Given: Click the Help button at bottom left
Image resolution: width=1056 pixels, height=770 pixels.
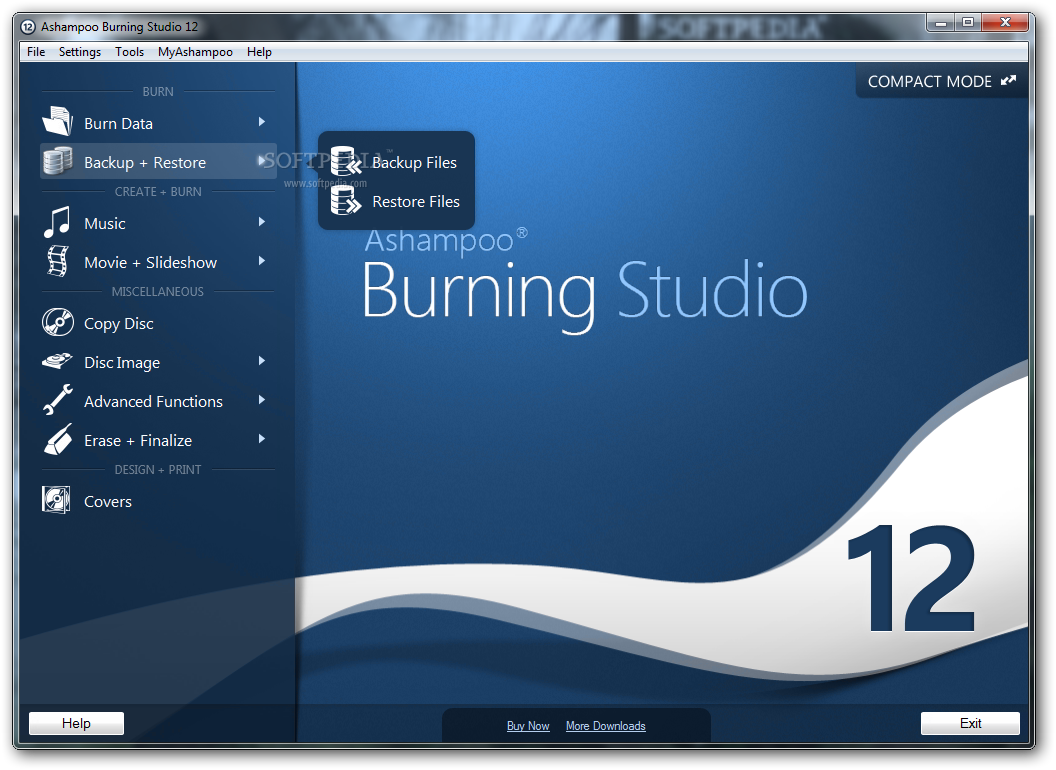Looking at the screenshot, I should pyautogui.click(x=76, y=724).
